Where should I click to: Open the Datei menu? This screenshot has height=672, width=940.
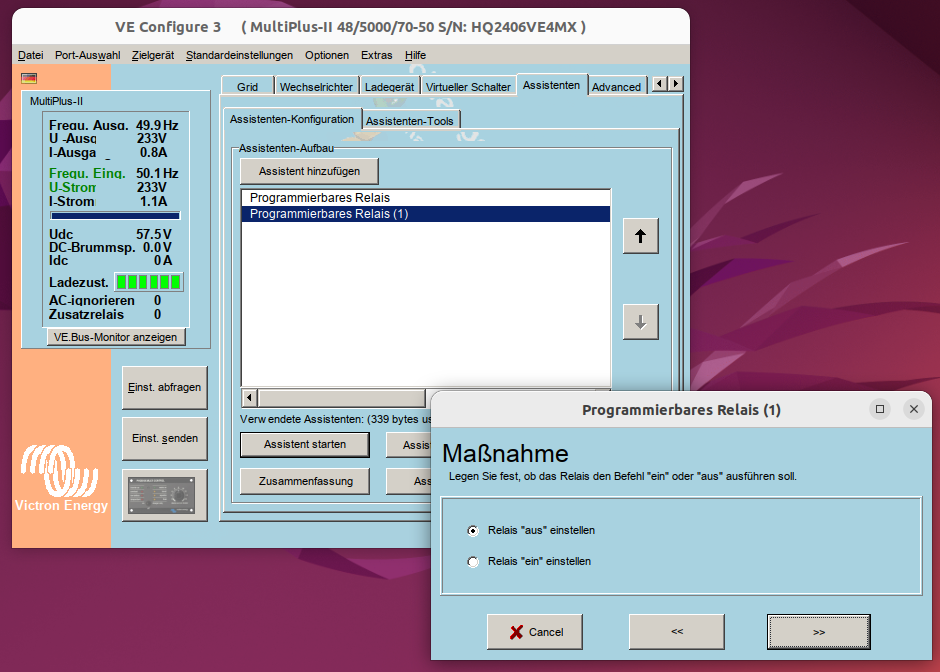pos(31,55)
